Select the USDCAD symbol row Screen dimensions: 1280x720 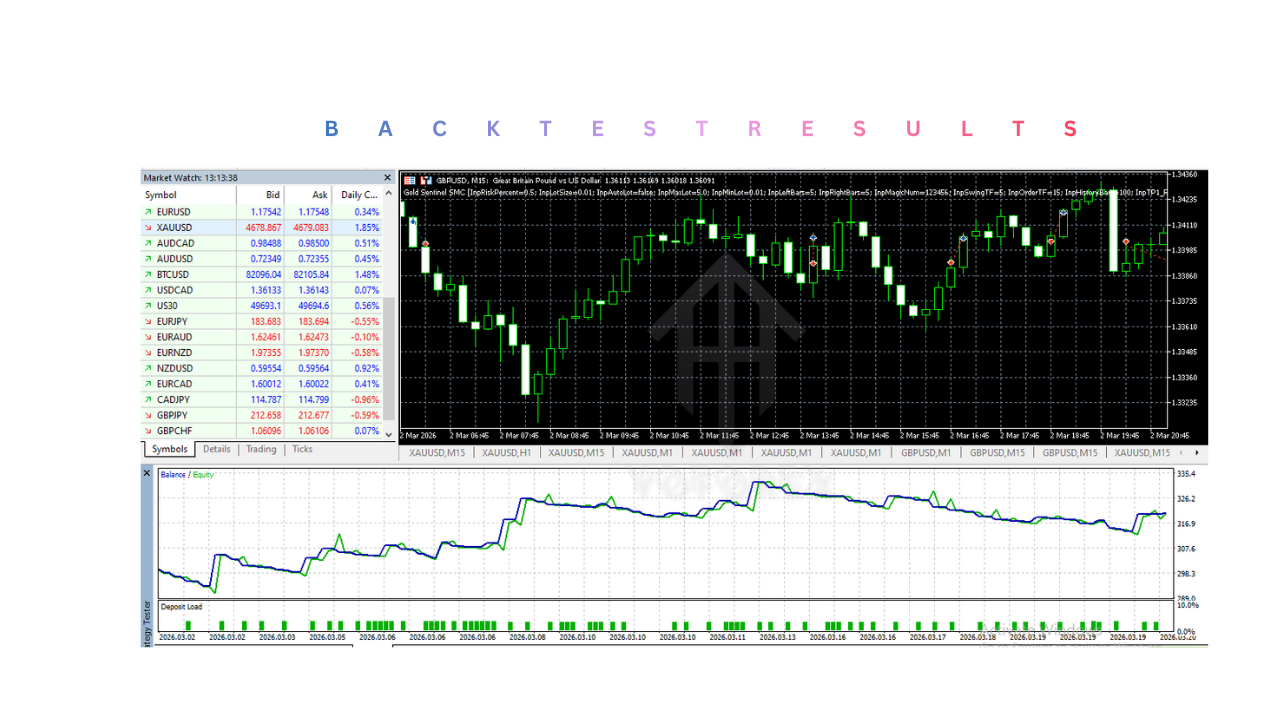(x=262, y=290)
